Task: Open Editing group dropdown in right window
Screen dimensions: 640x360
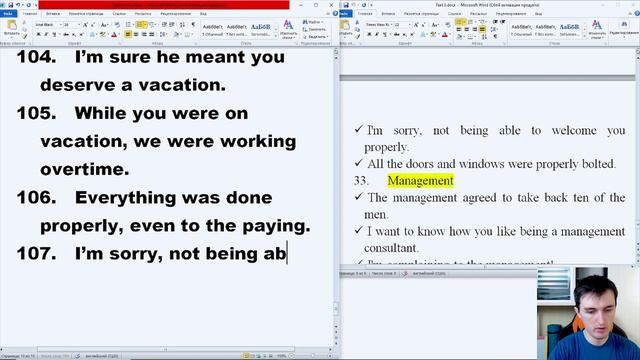Action: [x=624, y=29]
